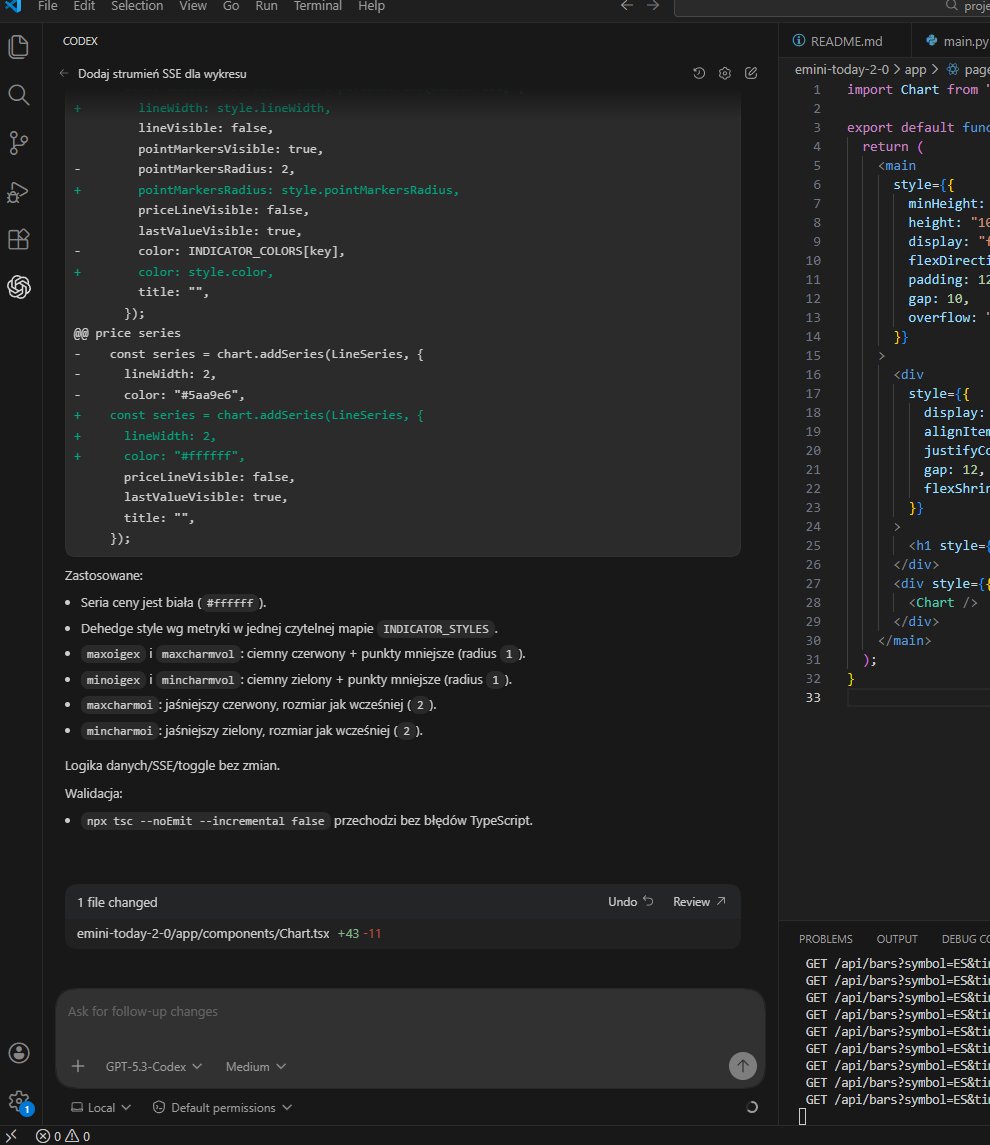Click the remote window icon in status bar
Screen dimensions: 990x1145
(x=12, y=1136)
